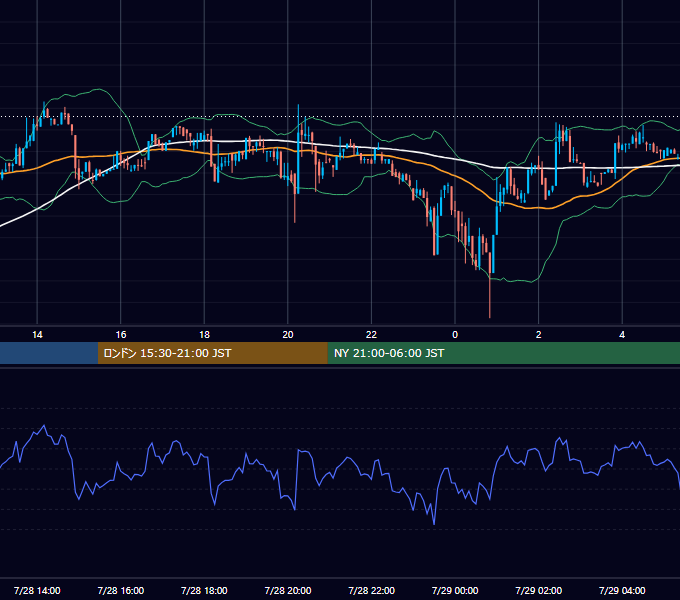Click the '14' hour axis label
This screenshot has height=600, width=680.
pos(37,335)
